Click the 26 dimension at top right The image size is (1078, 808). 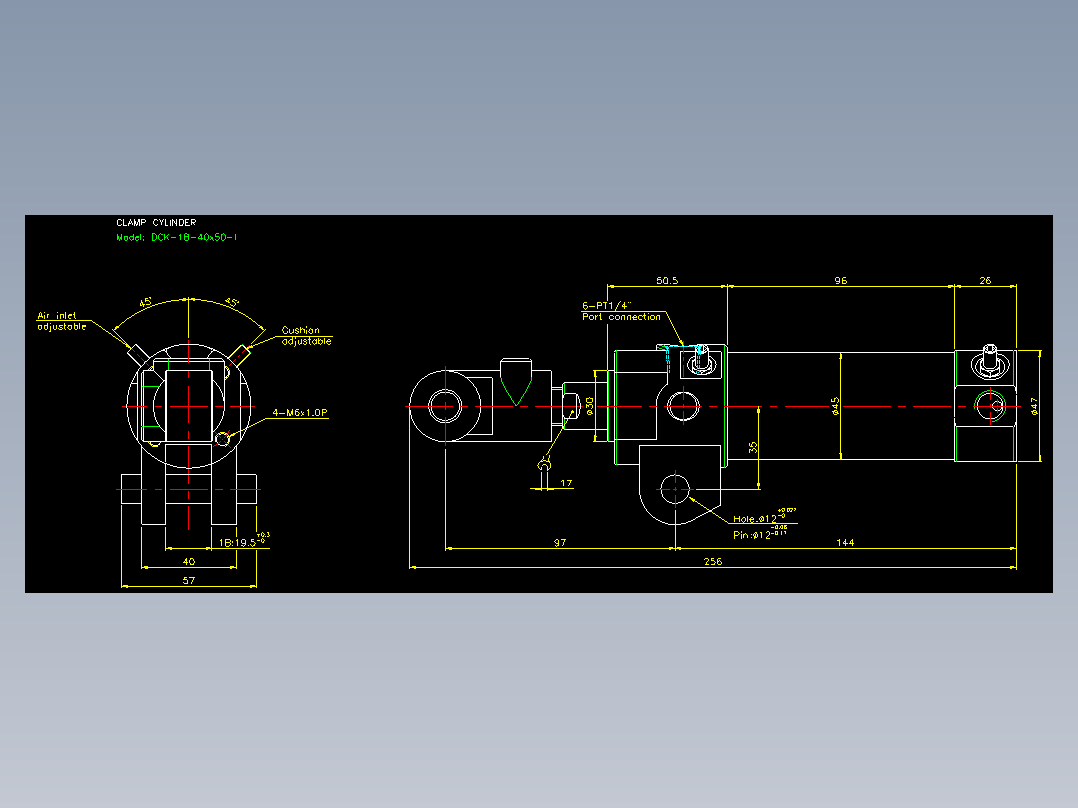pyautogui.click(x=985, y=281)
